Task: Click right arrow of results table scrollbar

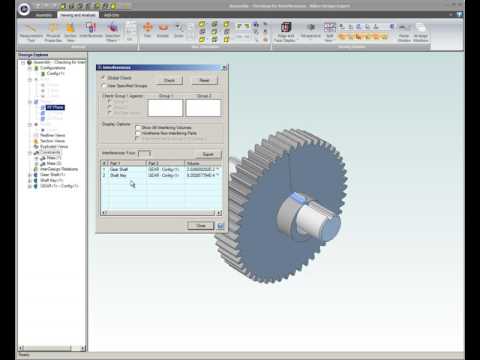Action: click(x=219, y=212)
